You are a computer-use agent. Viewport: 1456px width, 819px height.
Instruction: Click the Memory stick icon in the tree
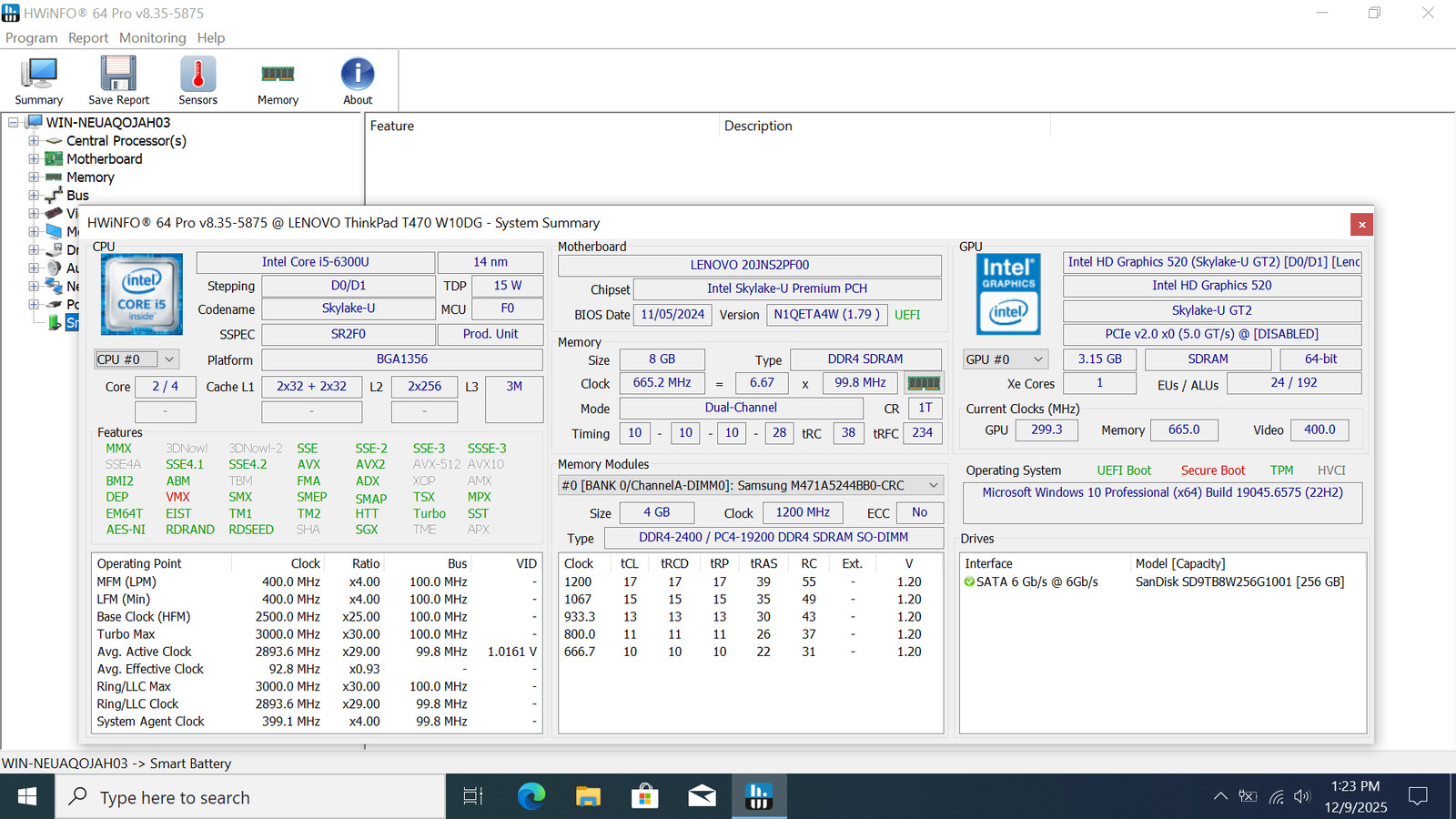pos(54,177)
